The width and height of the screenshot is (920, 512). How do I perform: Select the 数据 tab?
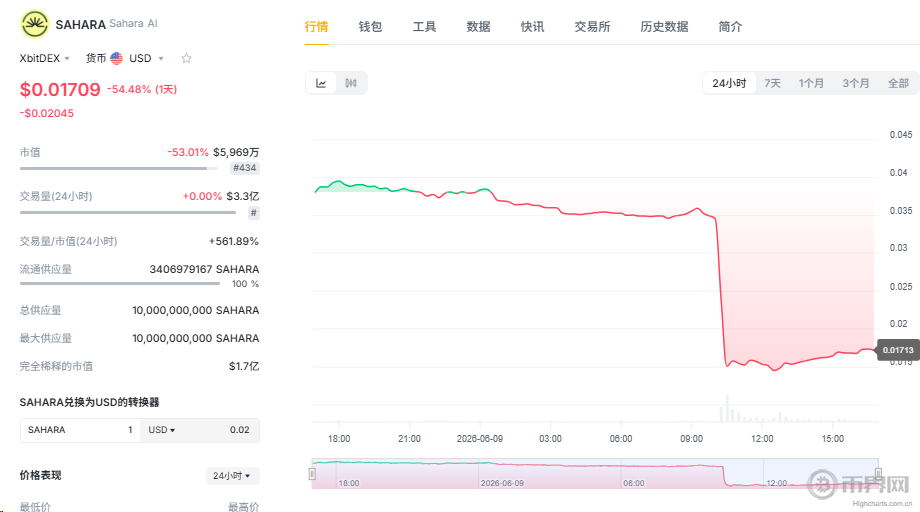[x=478, y=26]
